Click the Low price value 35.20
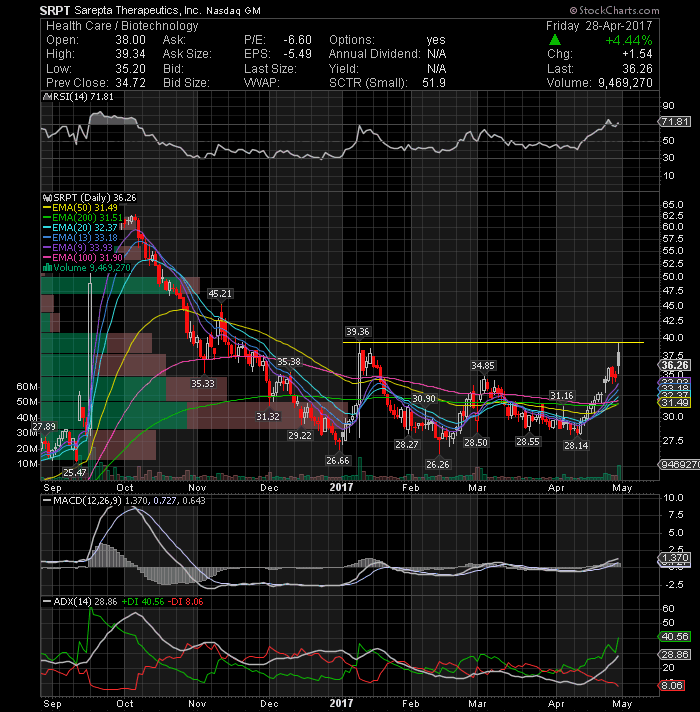This screenshot has height=712, width=700. coord(130,69)
